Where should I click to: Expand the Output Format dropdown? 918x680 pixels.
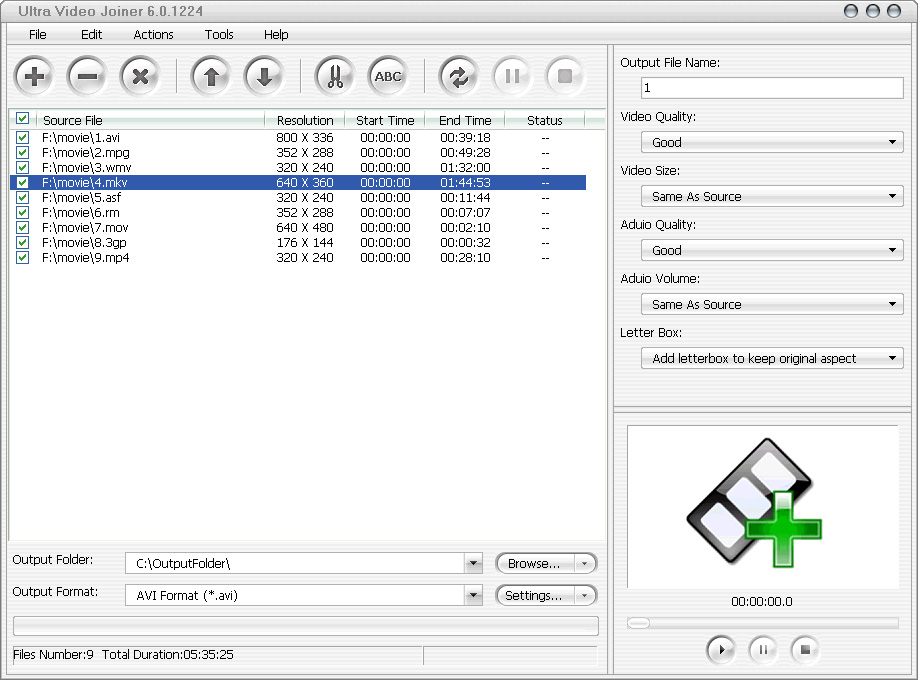(473, 596)
